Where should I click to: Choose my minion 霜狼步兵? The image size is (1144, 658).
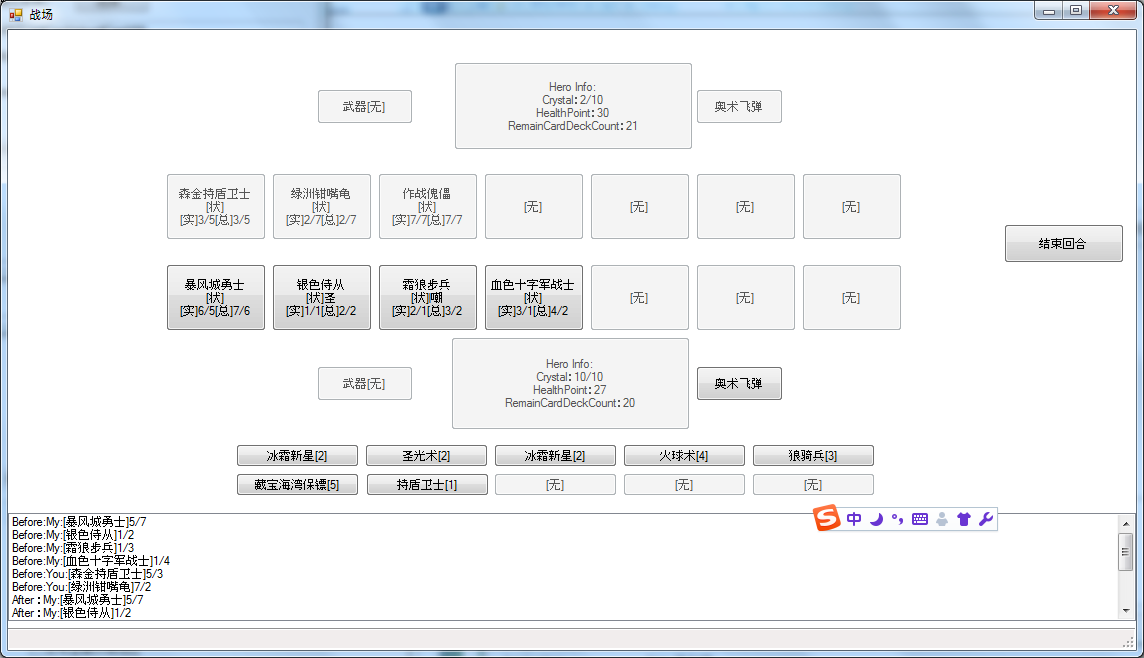(428, 298)
